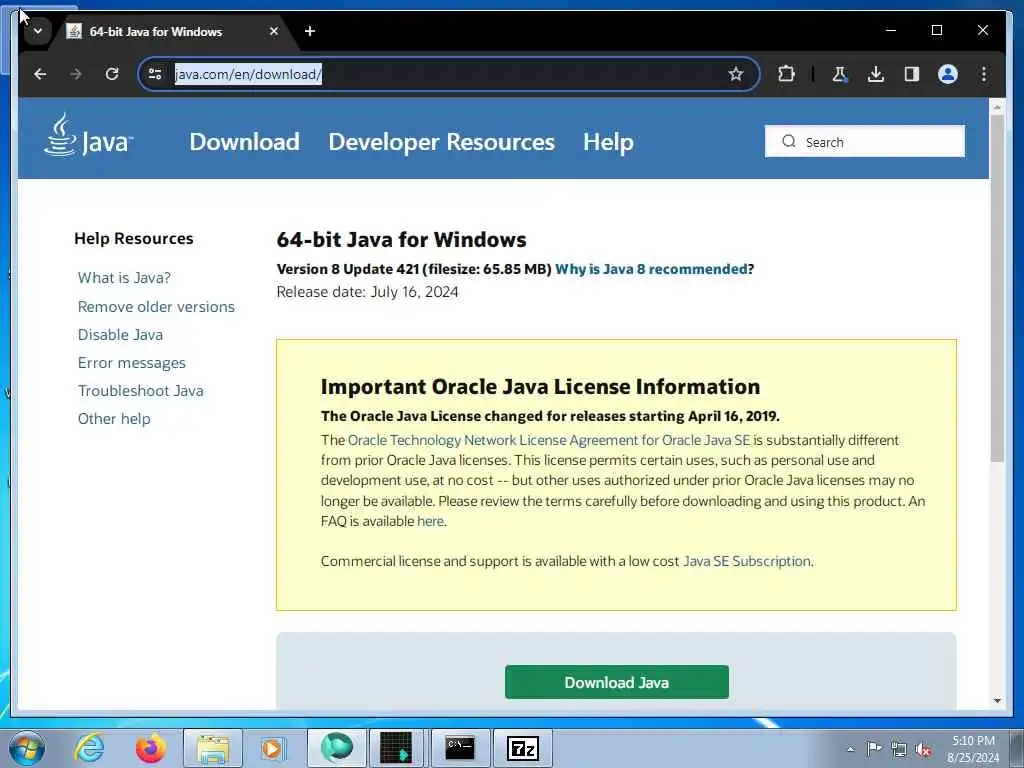Open Developer Resources menu item
This screenshot has width=1024, height=768.
click(x=441, y=142)
